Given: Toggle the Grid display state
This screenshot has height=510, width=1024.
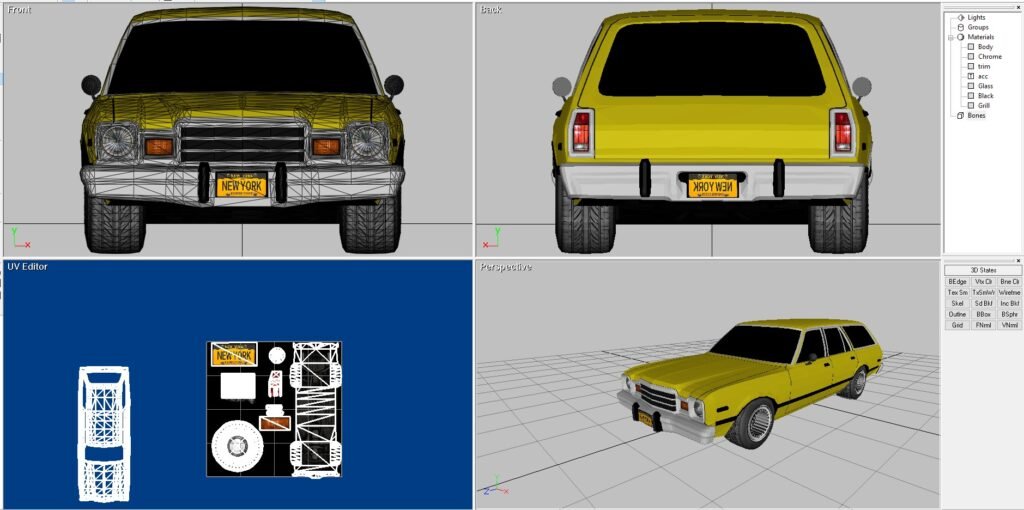Looking at the screenshot, I should [957, 325].
